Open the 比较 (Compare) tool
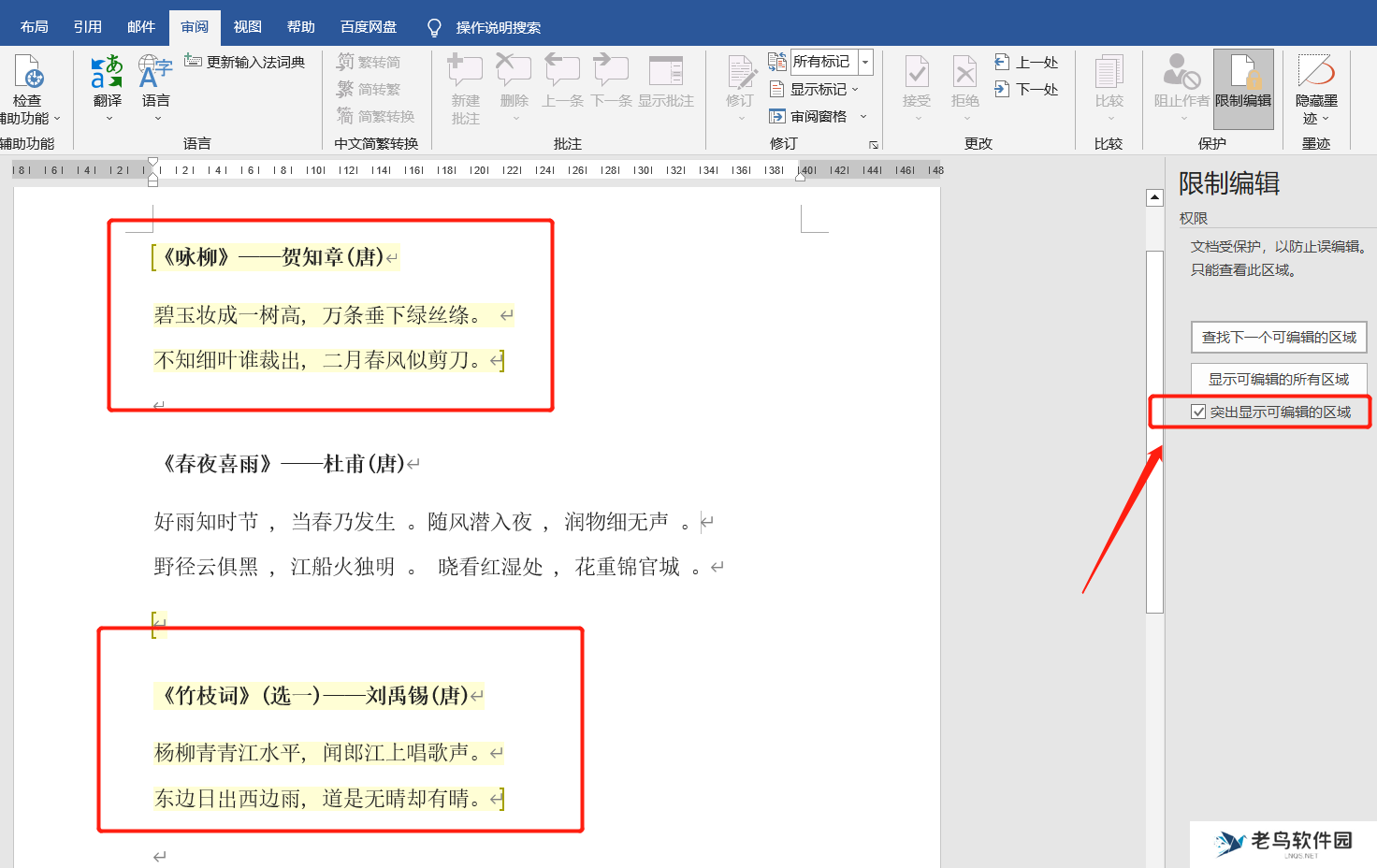1377x868 pixels. click(1109, 84)
